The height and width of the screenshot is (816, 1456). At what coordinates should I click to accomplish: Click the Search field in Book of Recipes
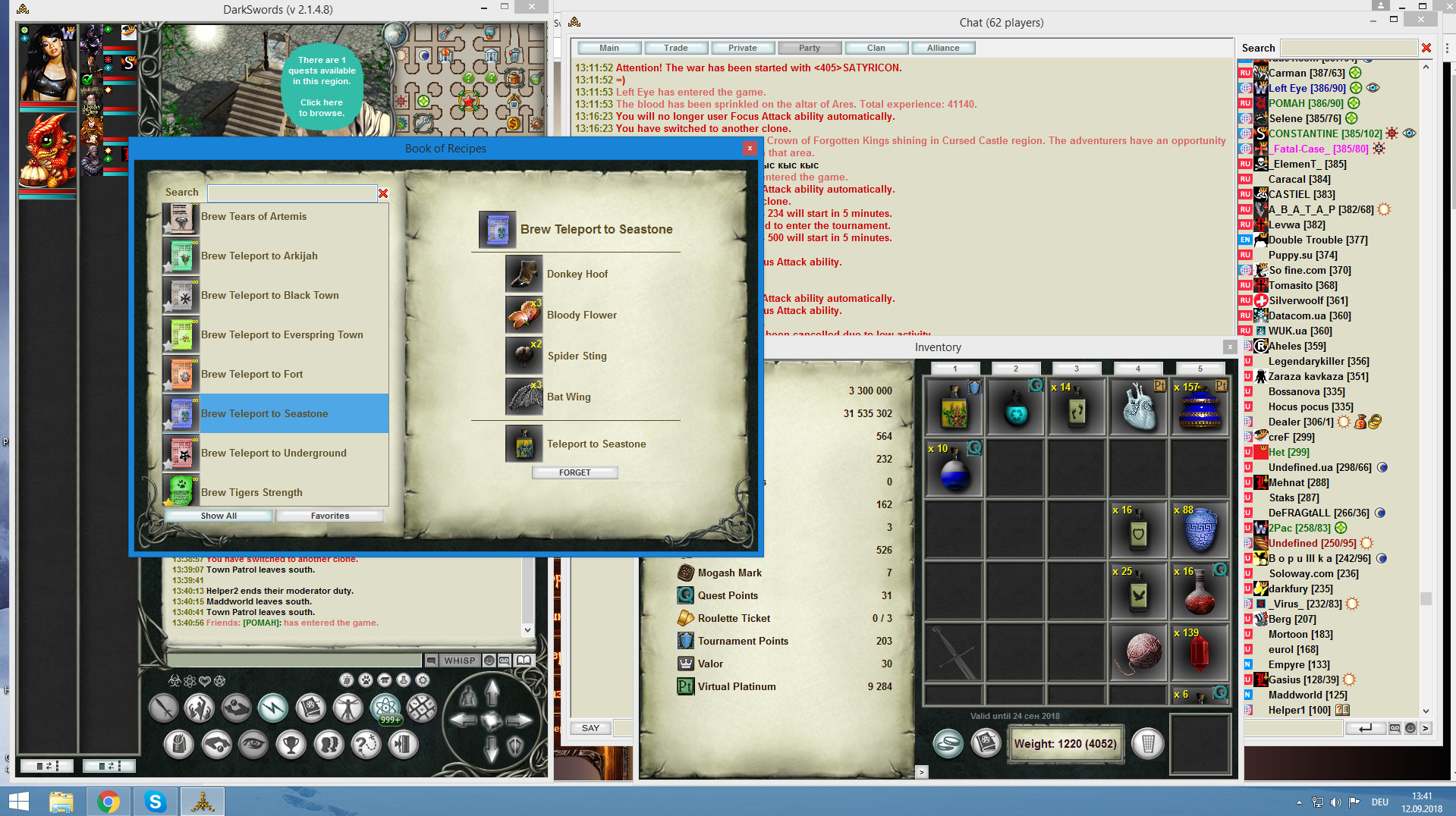point(293,193)
